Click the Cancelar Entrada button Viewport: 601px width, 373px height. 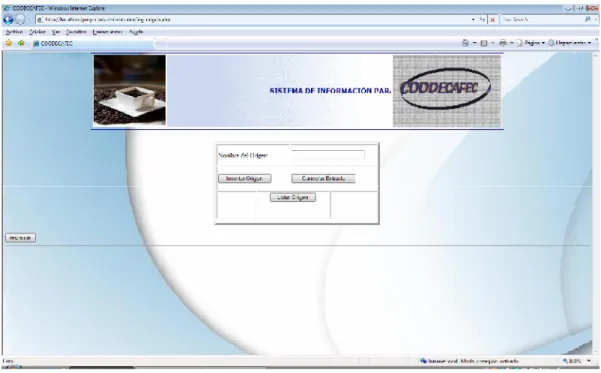pyautogui.click(x=323, y=179)
